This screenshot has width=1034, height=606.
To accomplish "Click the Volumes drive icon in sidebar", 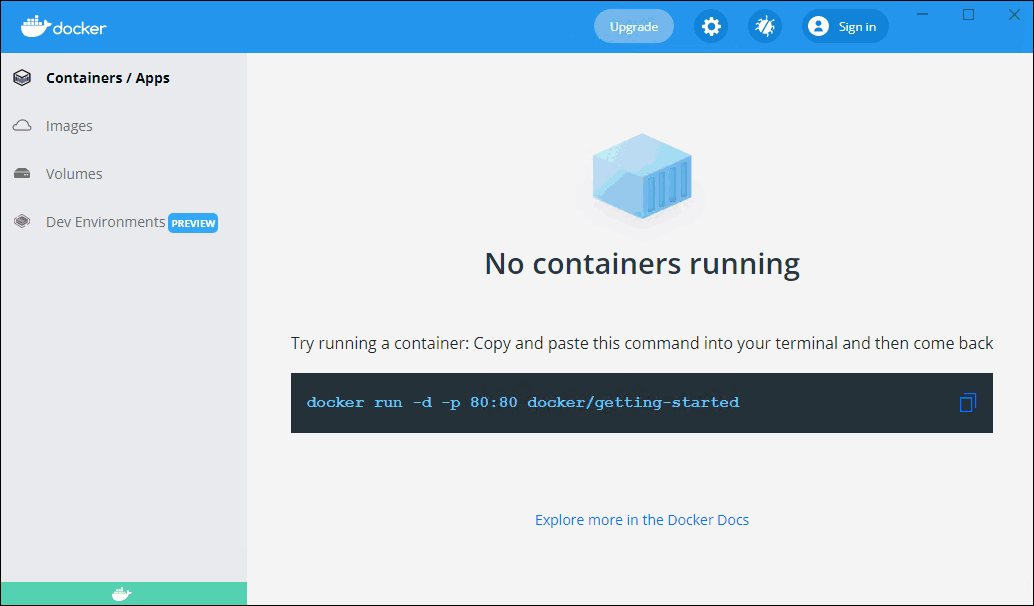I will point(22,173).
